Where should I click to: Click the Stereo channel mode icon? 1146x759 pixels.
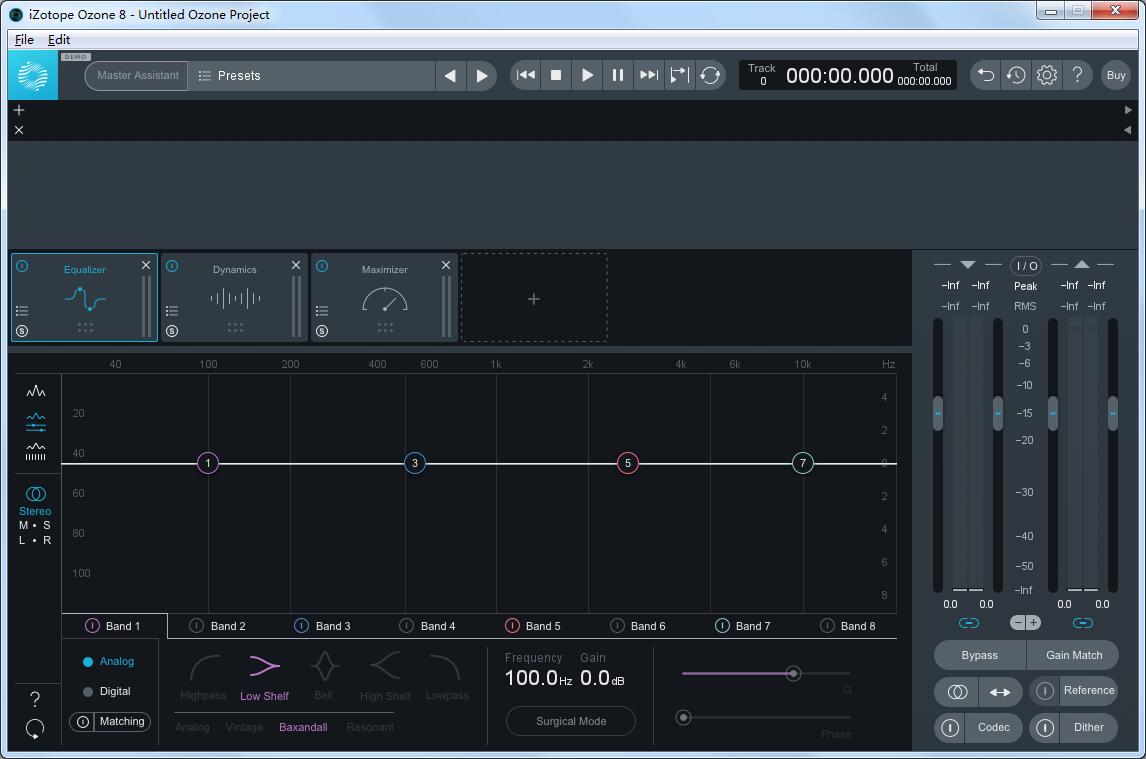(x=35, y=494)
